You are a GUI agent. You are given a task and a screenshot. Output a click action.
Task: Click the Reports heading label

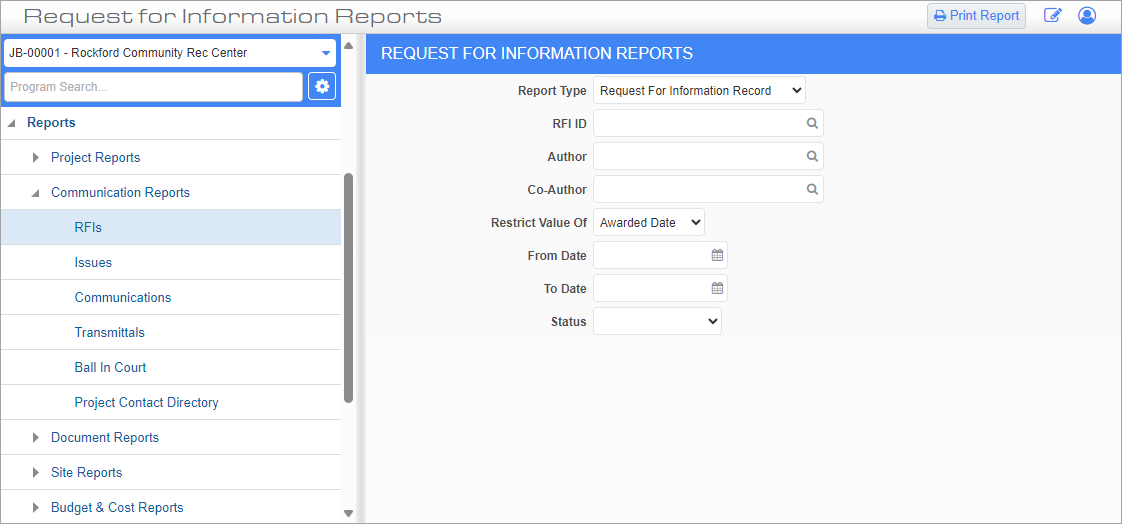51,122
